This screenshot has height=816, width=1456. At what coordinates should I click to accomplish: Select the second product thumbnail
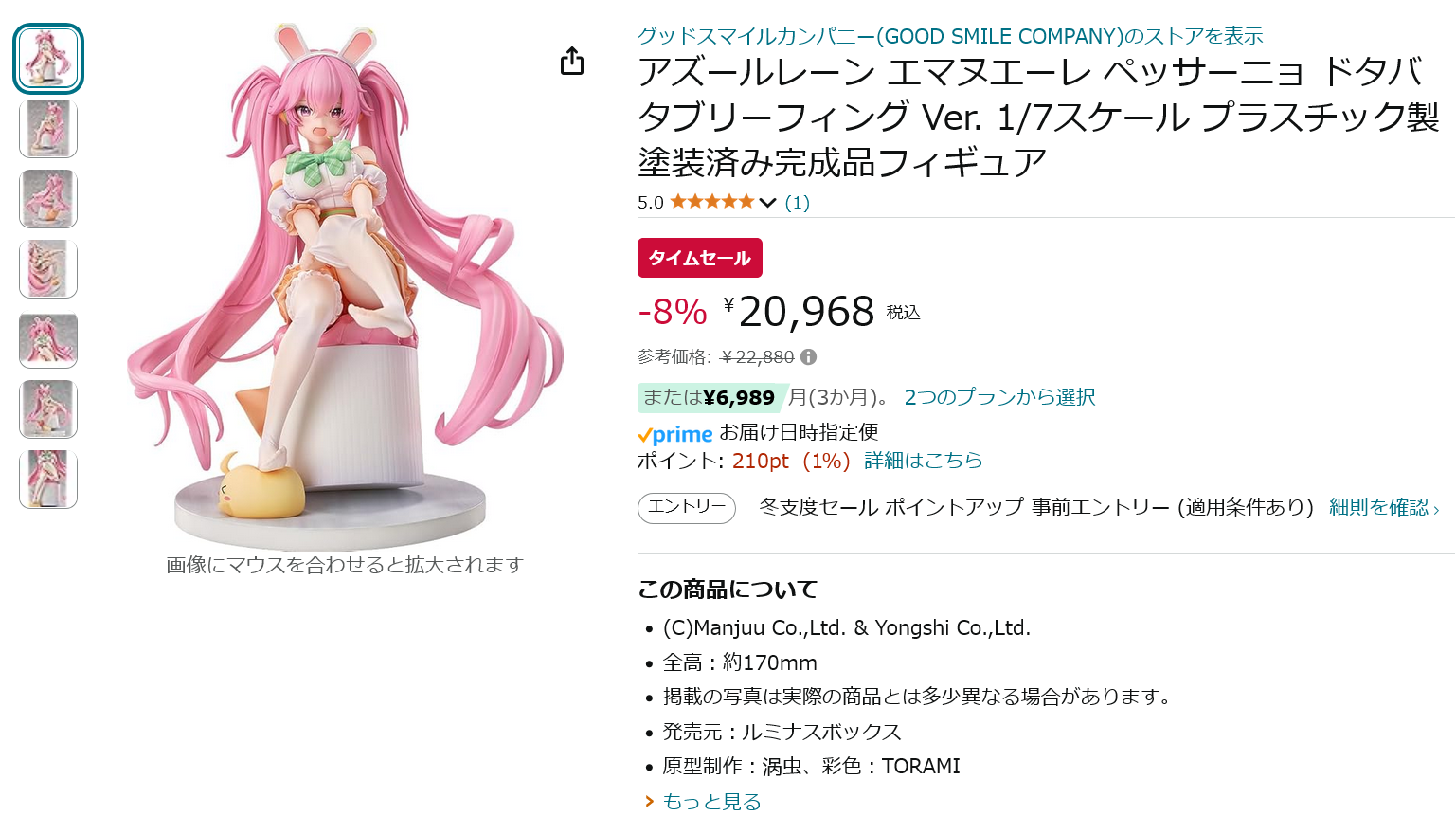pos(48,129)
